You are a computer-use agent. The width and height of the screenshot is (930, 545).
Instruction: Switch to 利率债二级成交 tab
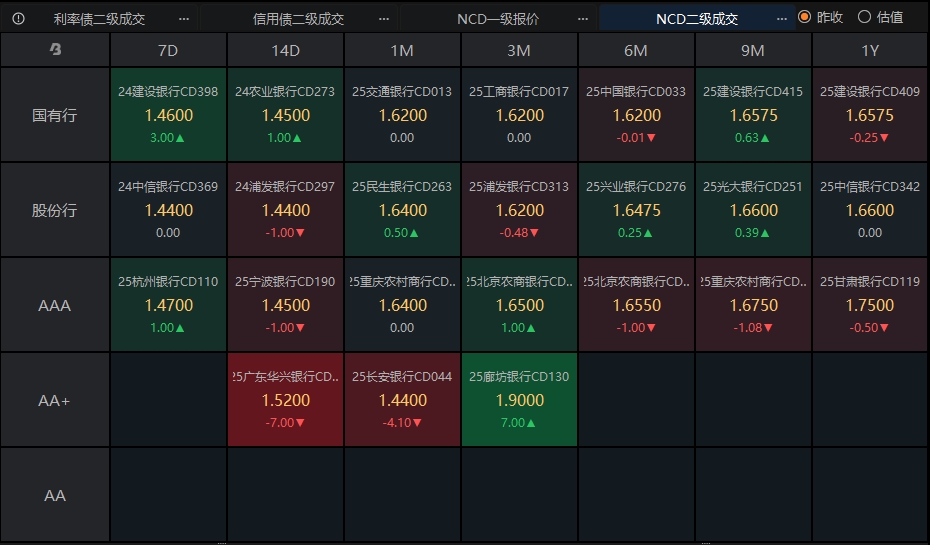(99, 19)
